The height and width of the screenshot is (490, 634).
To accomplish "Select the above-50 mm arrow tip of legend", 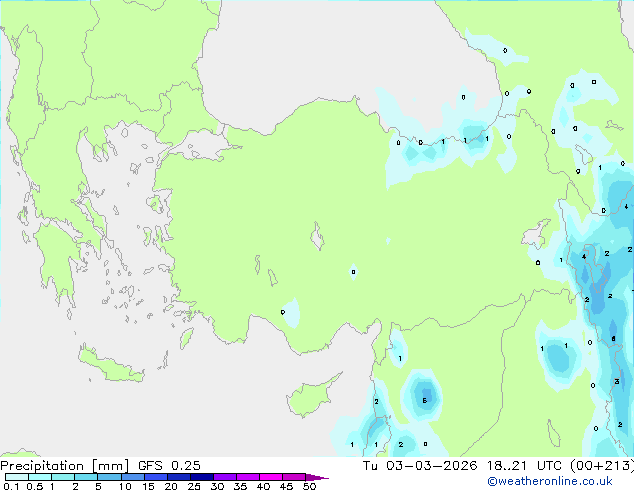I will point(317,477).
